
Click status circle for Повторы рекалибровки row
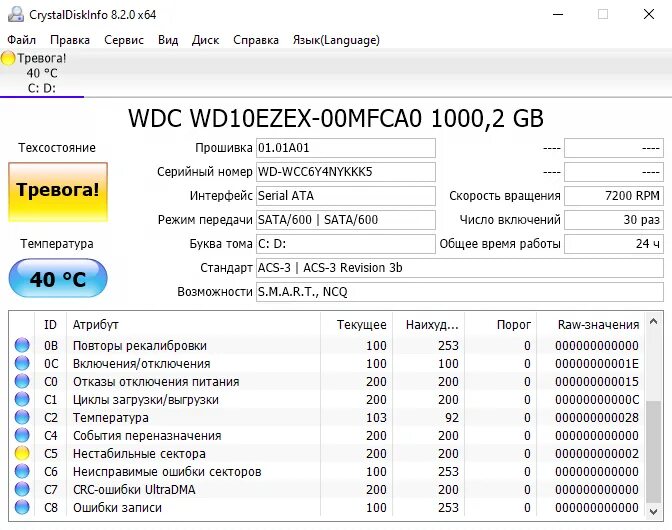point(22,345)
